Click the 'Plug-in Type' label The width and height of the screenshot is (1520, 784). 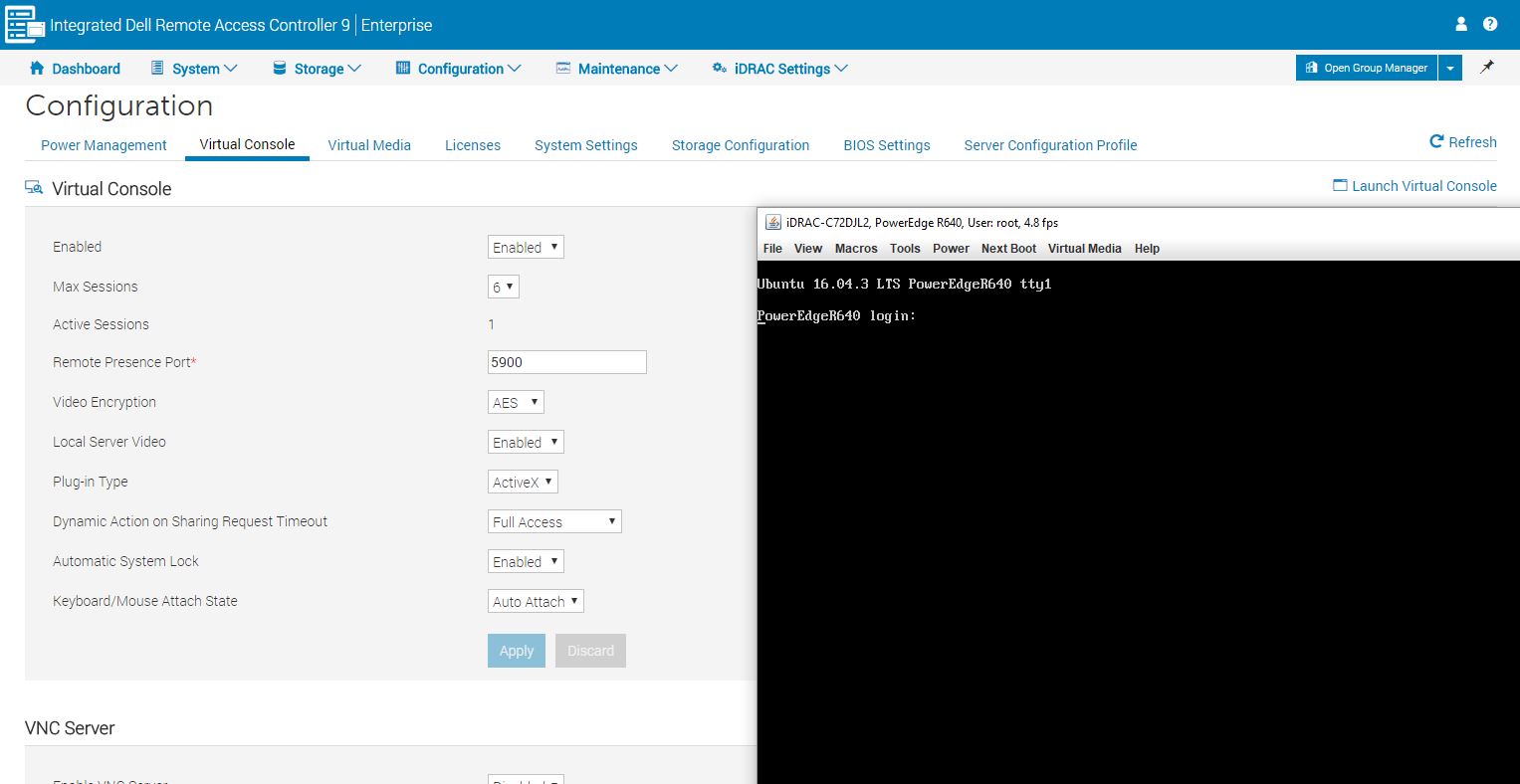point(91,482)
